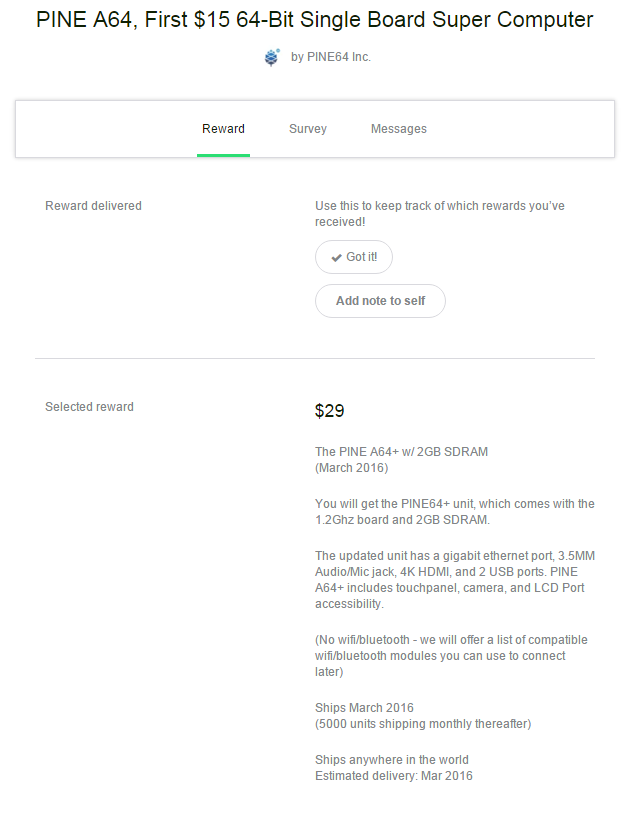Click the "PINE A64+ w/ 2GB SDRAM" reward name

pyautogui.click(x=401, y=452)
